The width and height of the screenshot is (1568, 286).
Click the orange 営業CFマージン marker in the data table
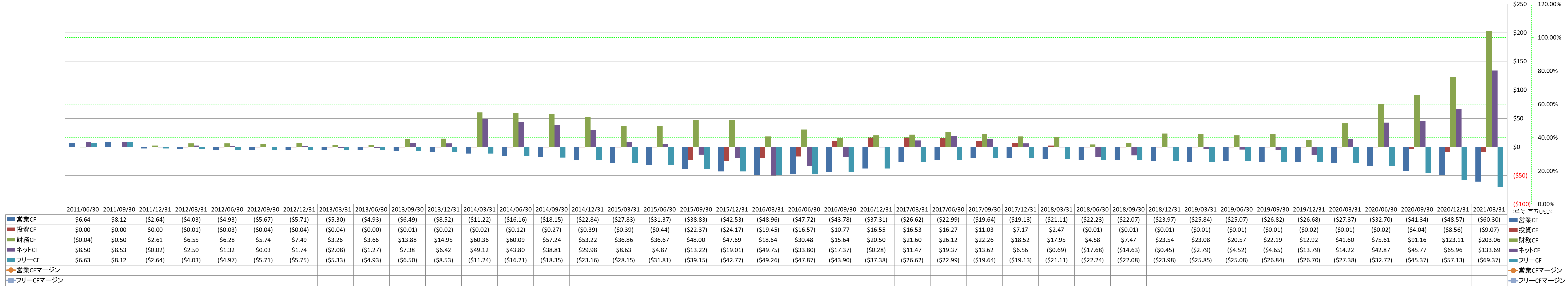point(11,270)
